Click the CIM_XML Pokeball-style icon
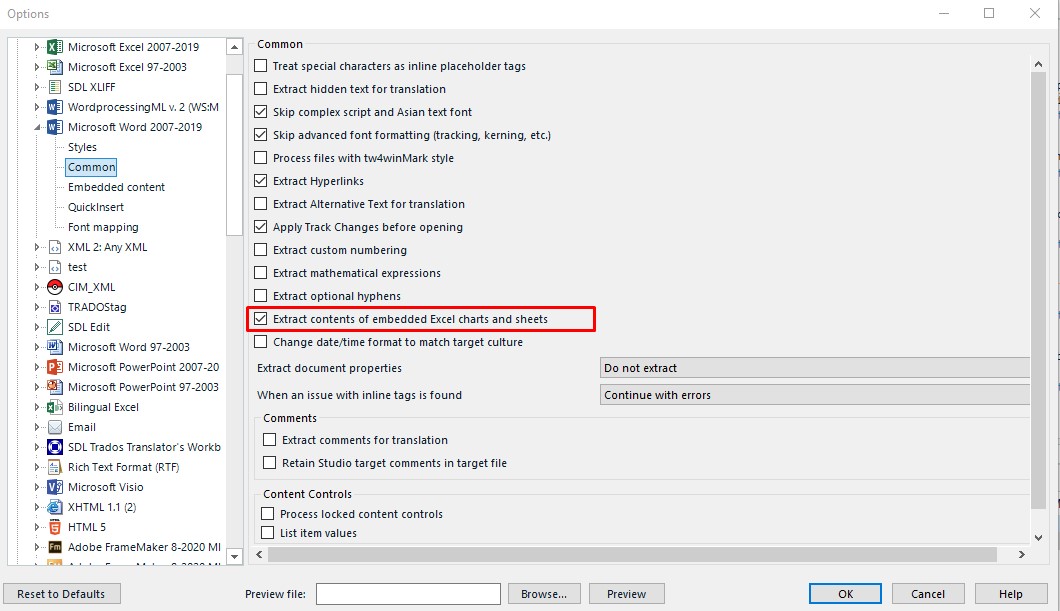Screen dimensions: 1060x611 (53, 287)
